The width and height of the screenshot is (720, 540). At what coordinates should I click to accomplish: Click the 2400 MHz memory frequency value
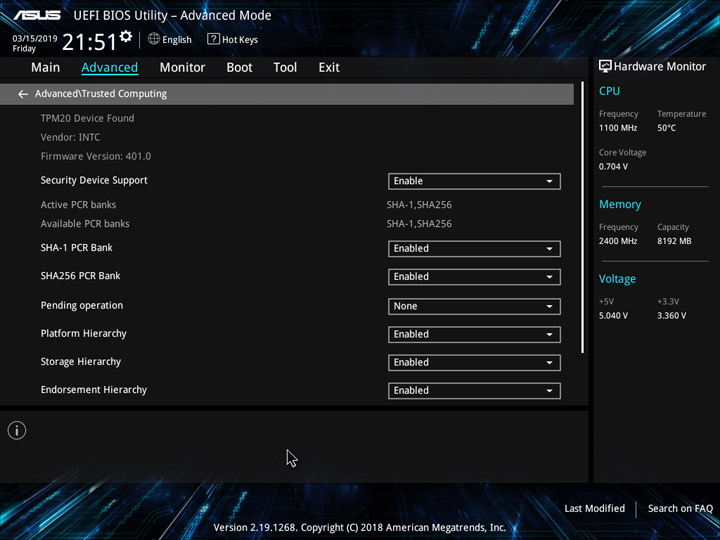(x=618, y=241)
